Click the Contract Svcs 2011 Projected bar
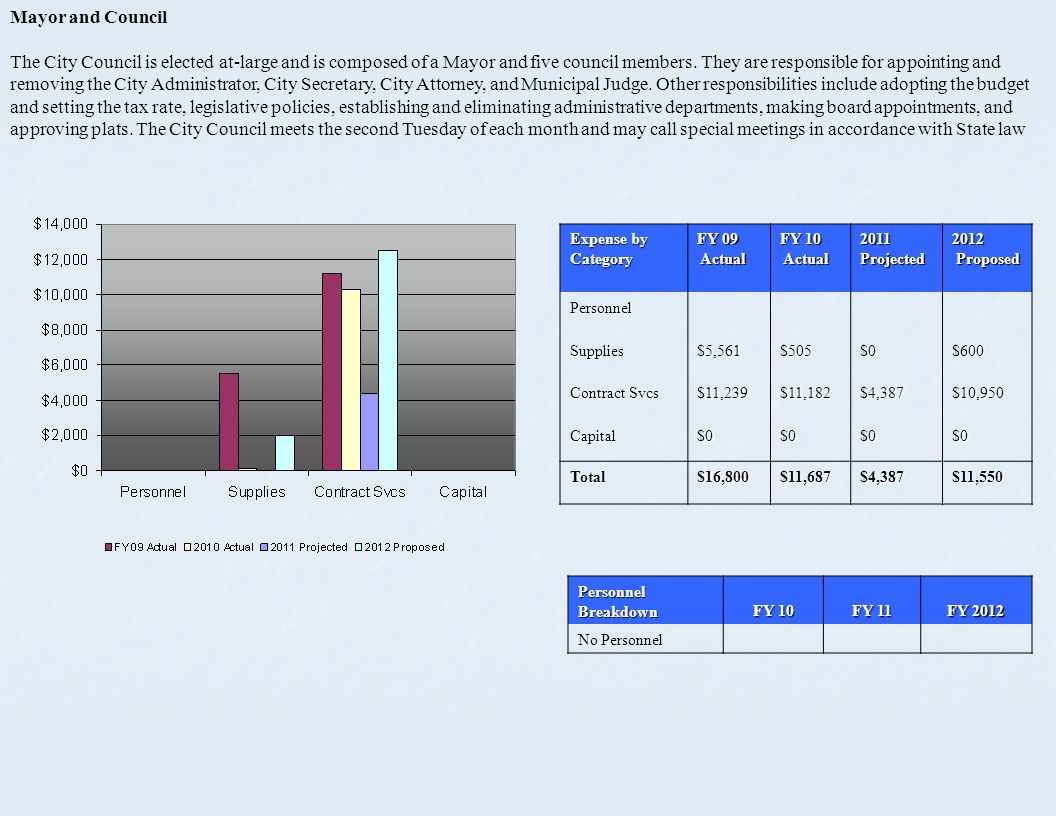The width and height of the screenshot is (1056, 816). coord(369,432)
